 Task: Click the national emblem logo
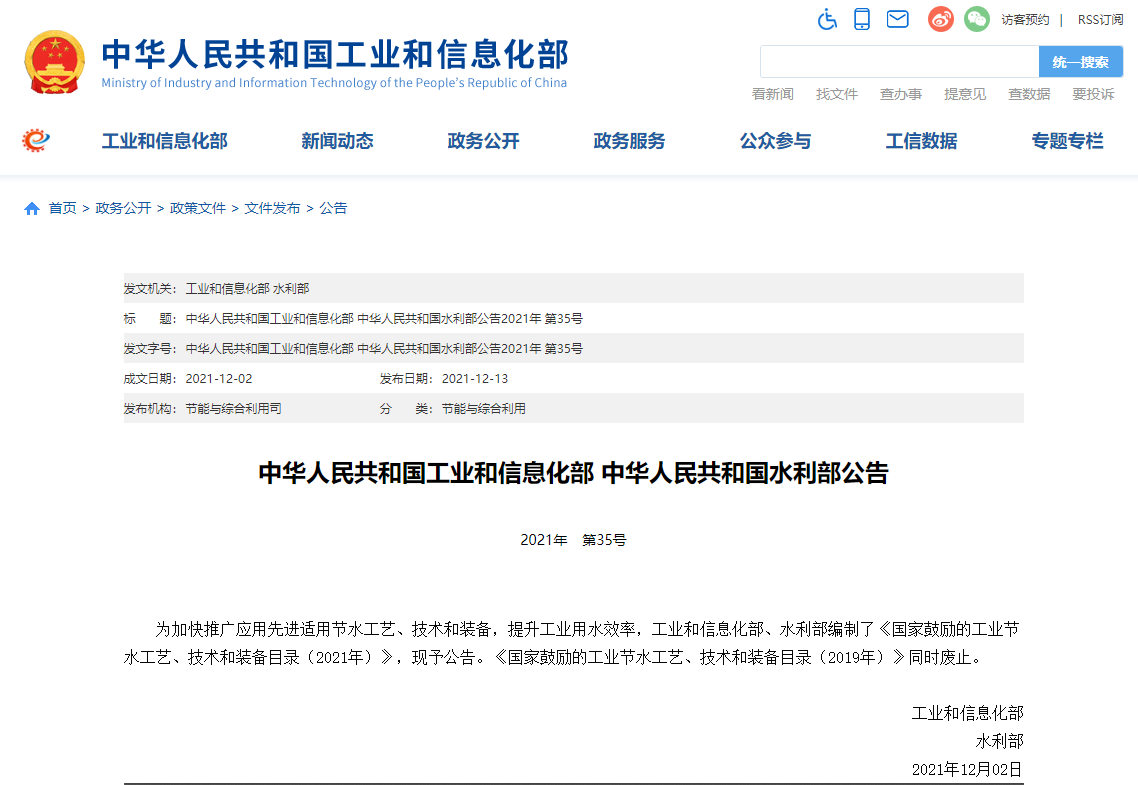[55, 62]
